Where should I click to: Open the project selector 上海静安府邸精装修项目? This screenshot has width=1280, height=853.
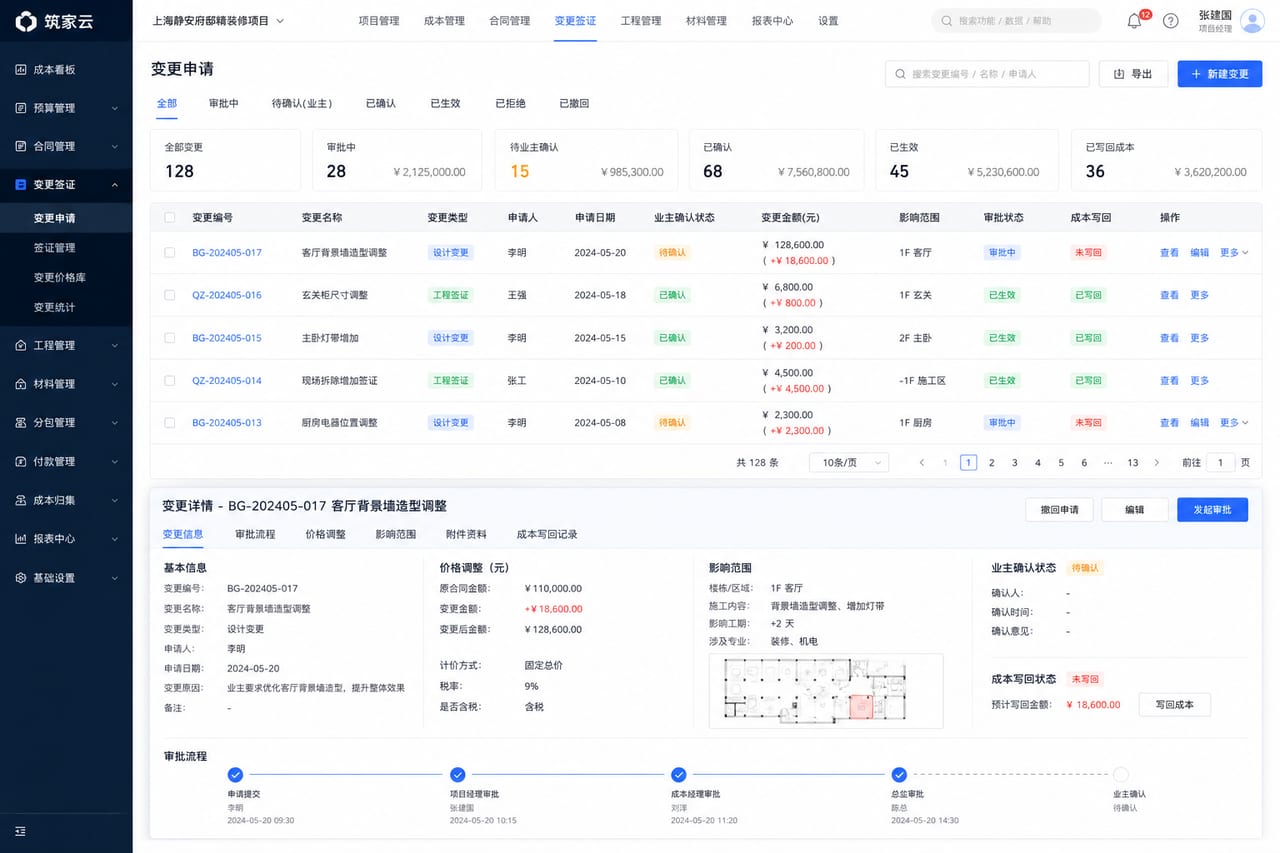[x=218, y=21]
